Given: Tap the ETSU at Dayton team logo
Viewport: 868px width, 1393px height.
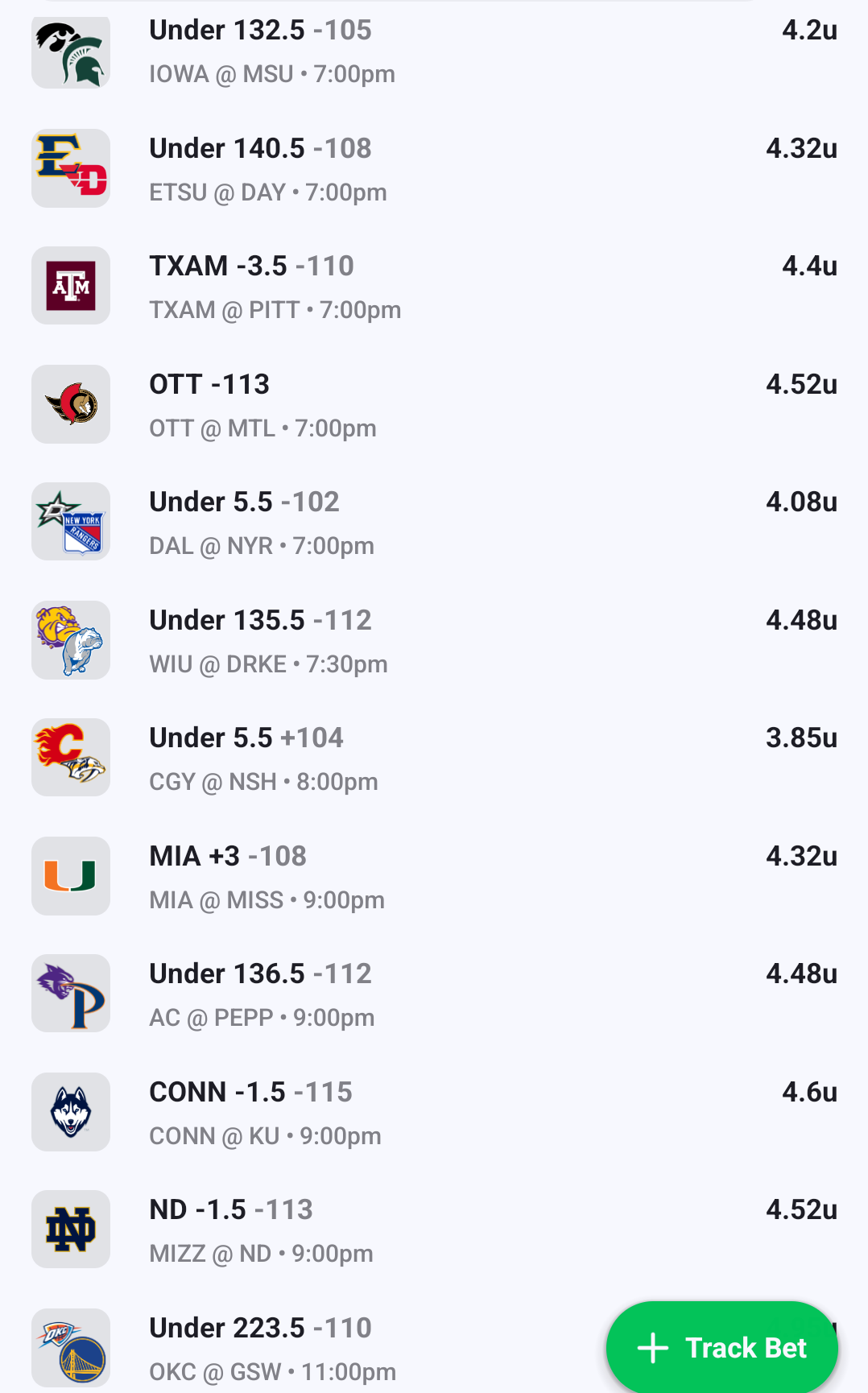Looking at the screenshot, I should [71, 168].
